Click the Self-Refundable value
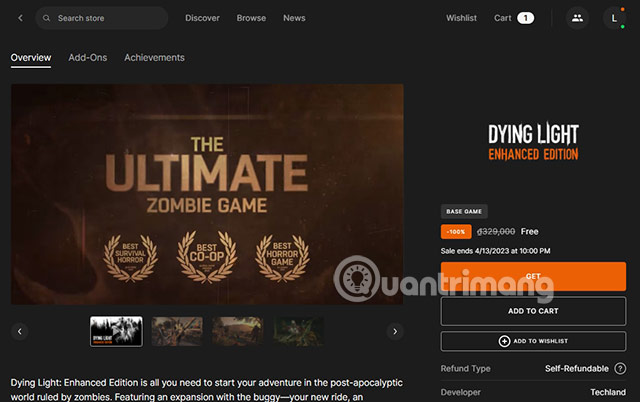The height and width of the screenshot is (402, 640). (577, 369)
